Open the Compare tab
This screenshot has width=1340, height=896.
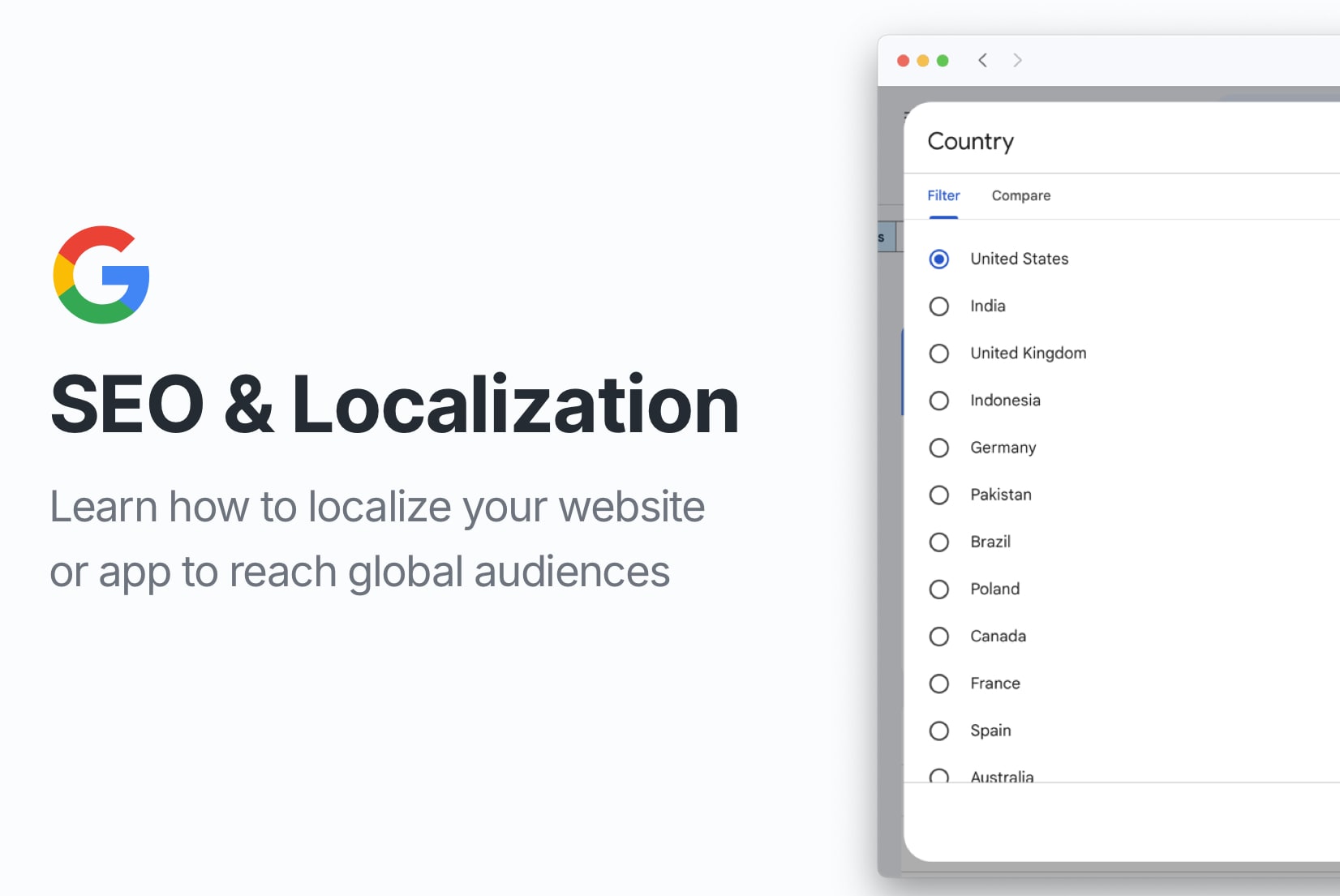tap(1020, 195)
